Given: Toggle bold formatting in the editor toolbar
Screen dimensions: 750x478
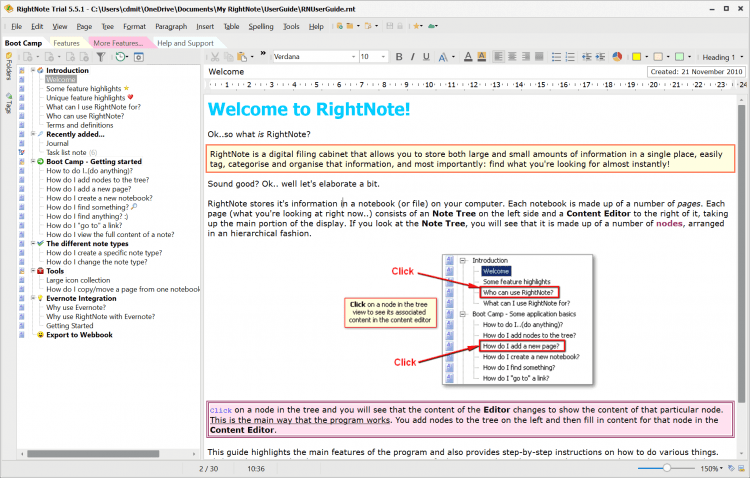Looking at the screenshot, I should pos(399,57).
